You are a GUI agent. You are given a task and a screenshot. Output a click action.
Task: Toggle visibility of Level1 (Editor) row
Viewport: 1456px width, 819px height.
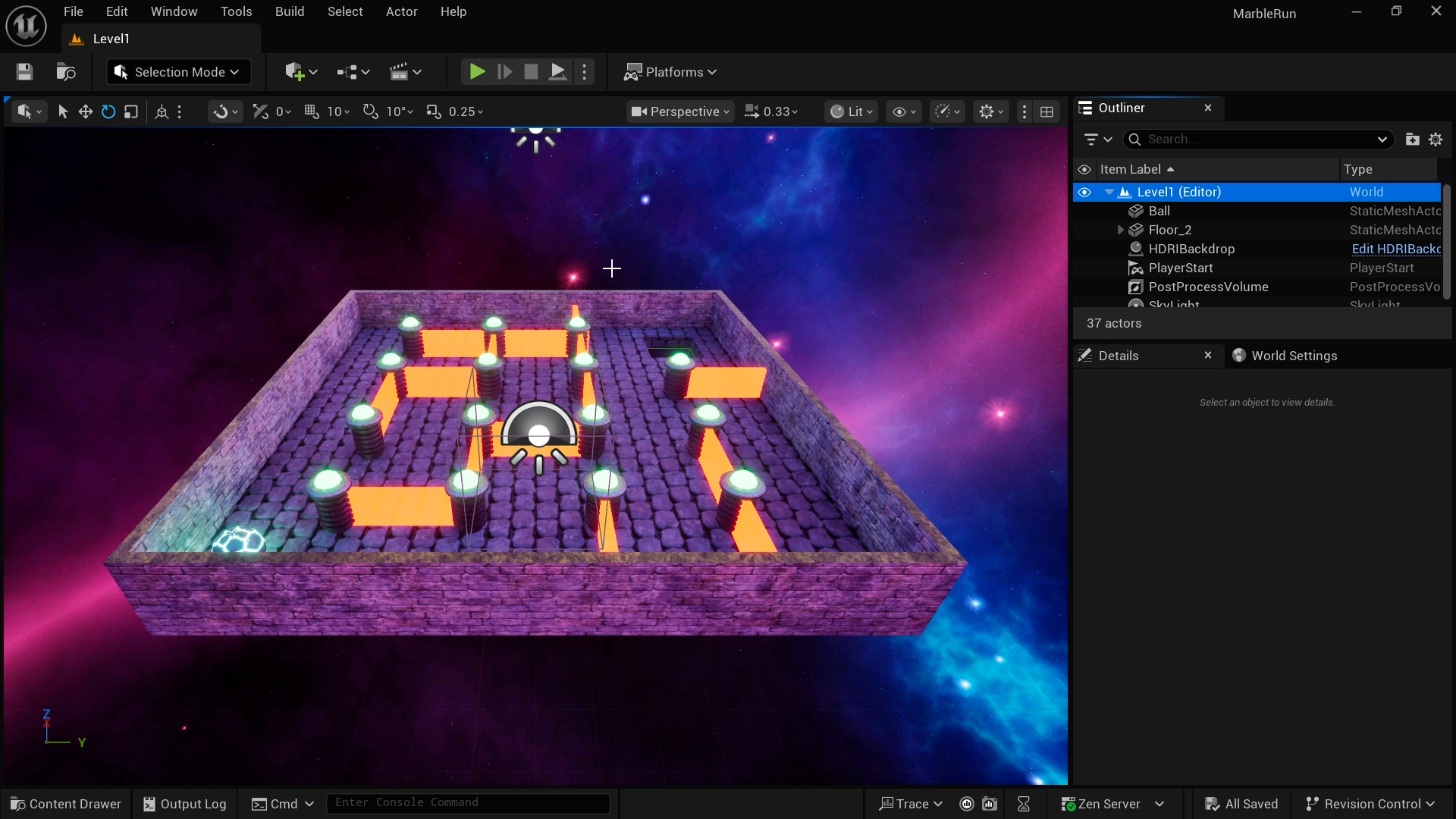(x=1084, y=192)
